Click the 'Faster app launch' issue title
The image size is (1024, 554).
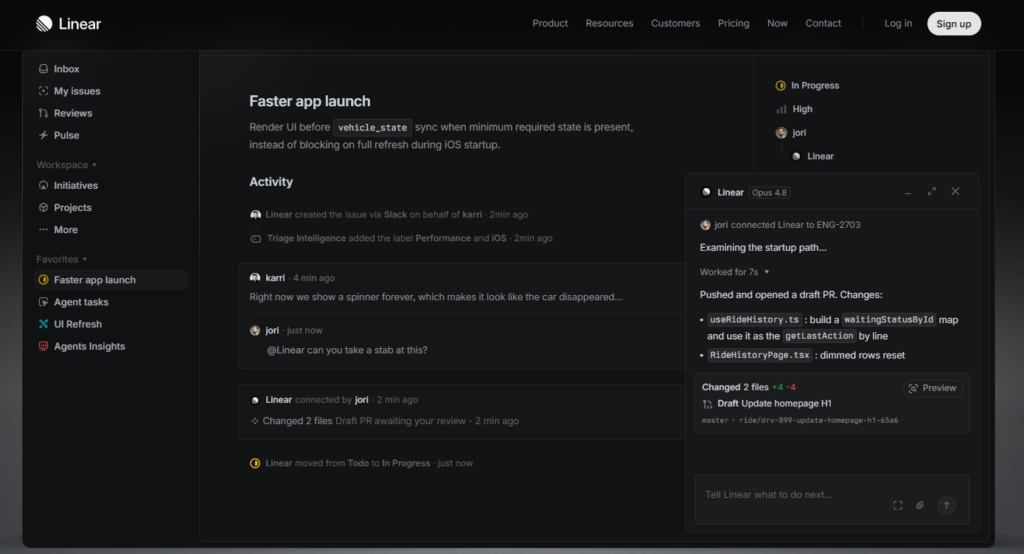click(310, 101)
